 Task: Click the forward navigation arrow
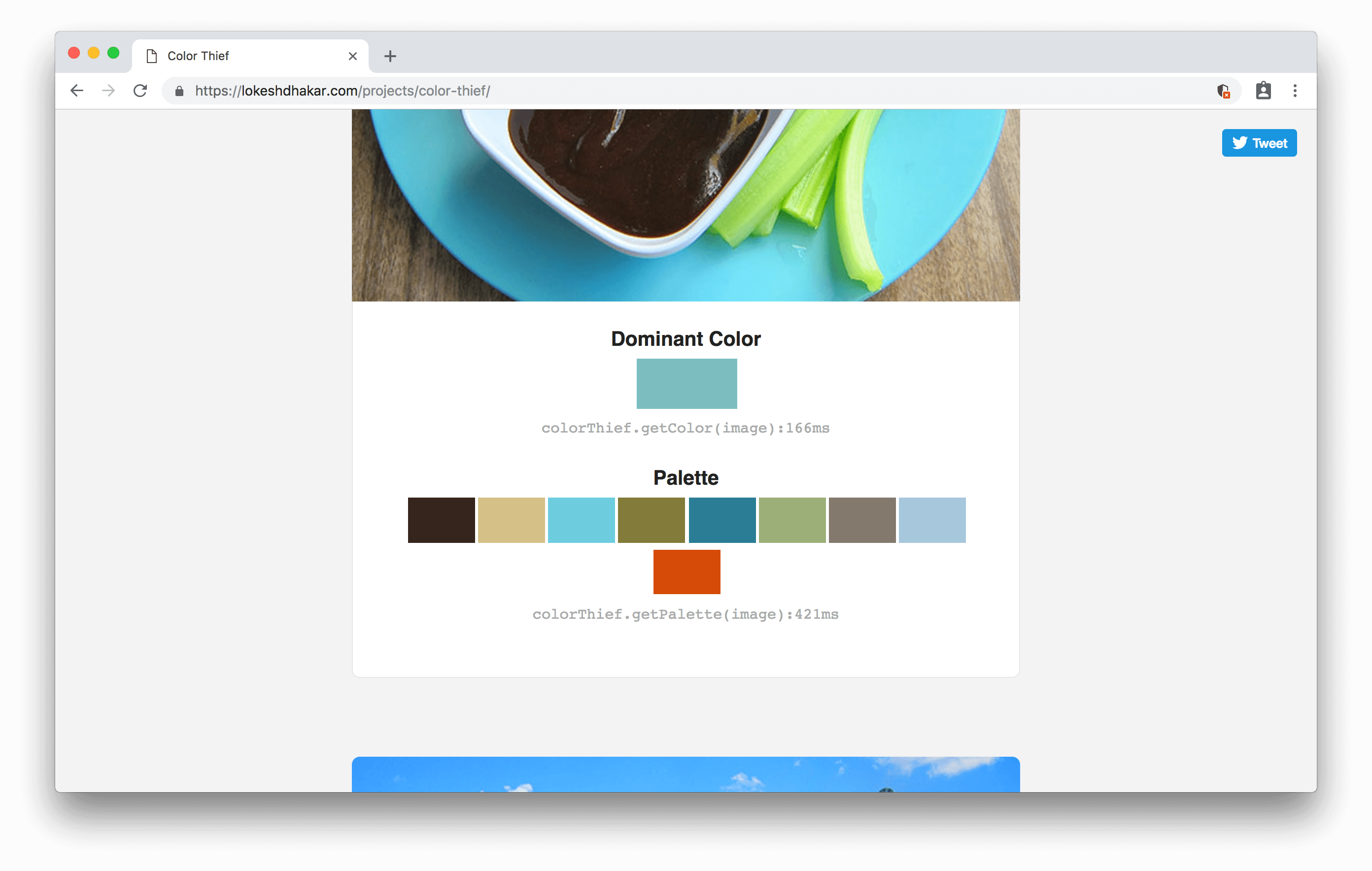[108, 91]
